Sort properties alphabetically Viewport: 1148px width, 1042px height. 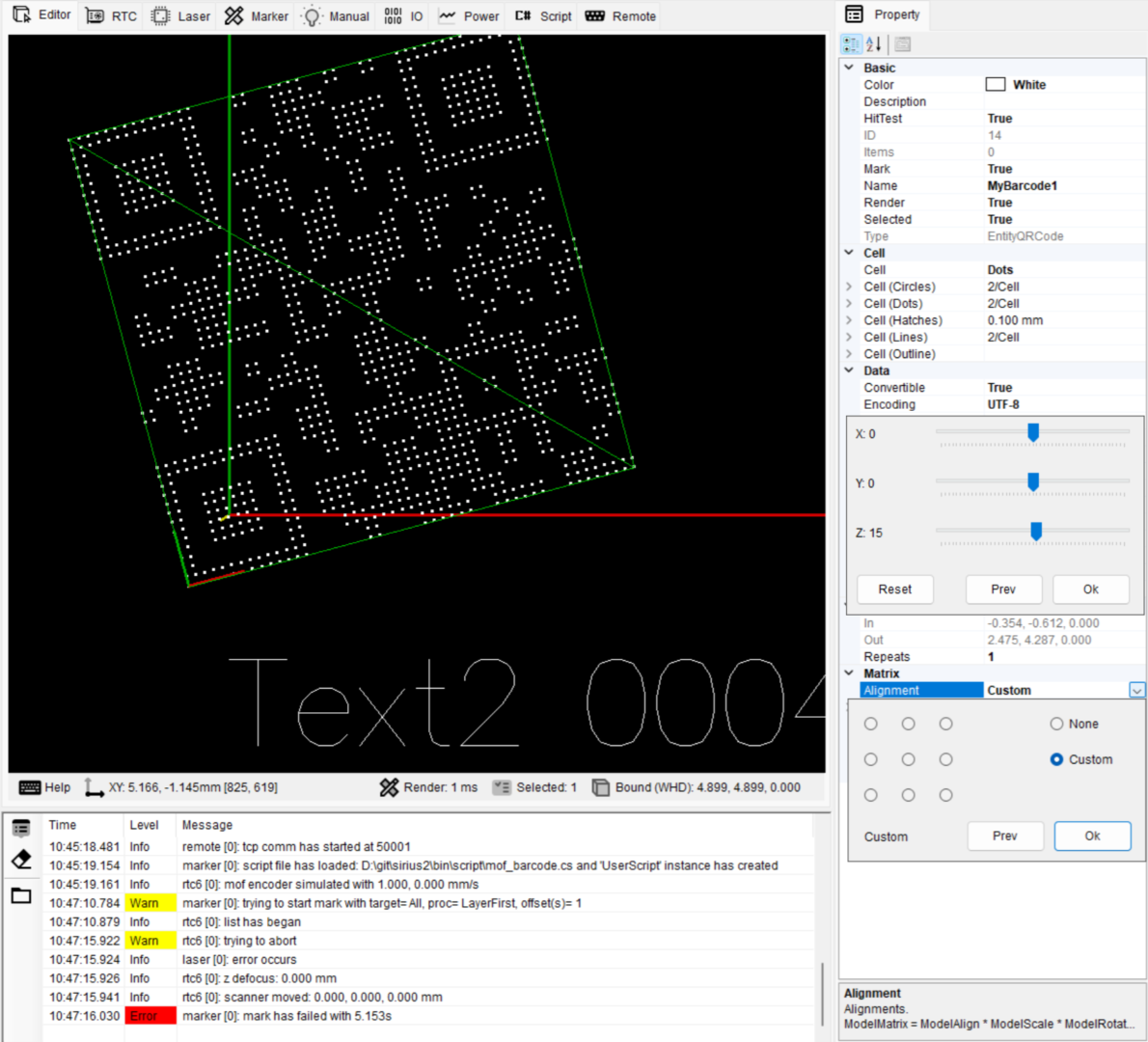click(x=873, y=44)
